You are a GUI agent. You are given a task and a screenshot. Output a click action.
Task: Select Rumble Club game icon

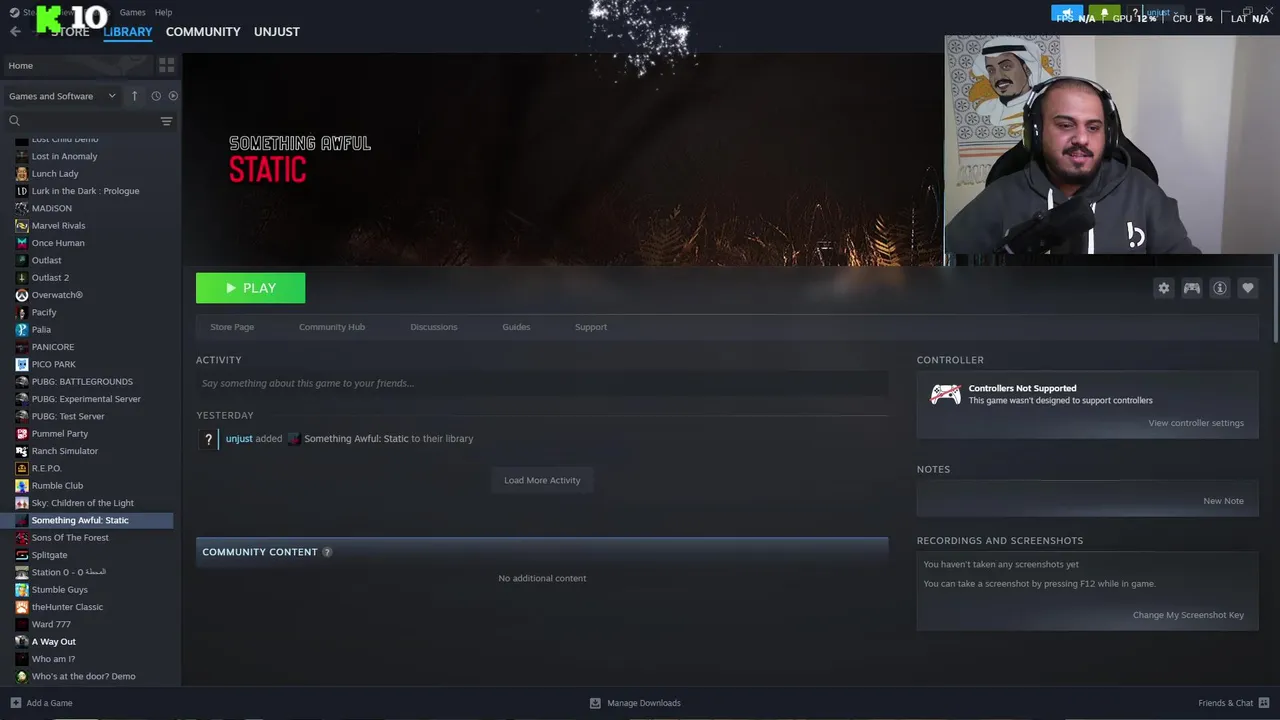click(x=22, y=486)
